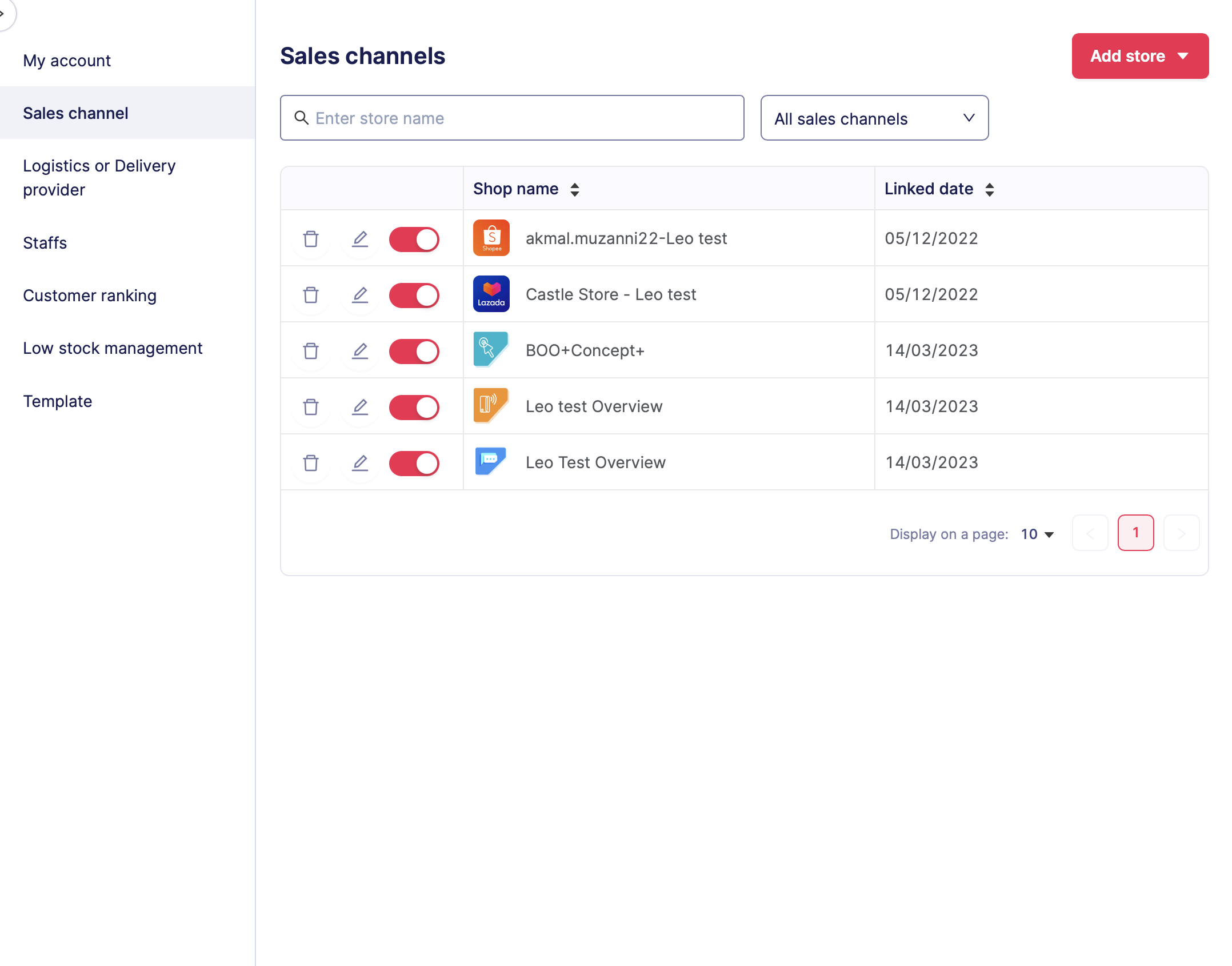
Task: Open My account in sidebar
Action: coord(67,61)
